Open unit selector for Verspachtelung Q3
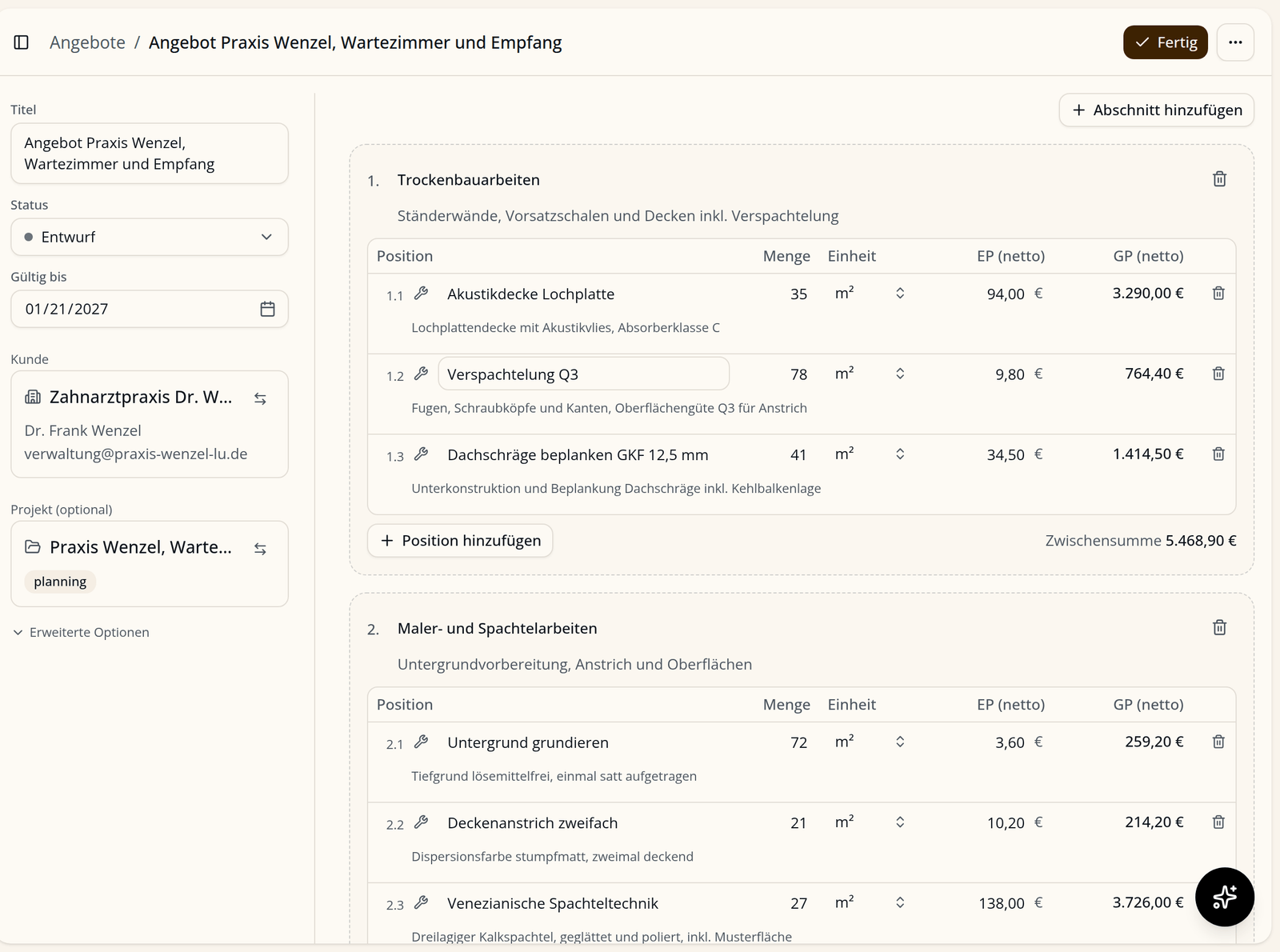 click(x=870, y=374)
